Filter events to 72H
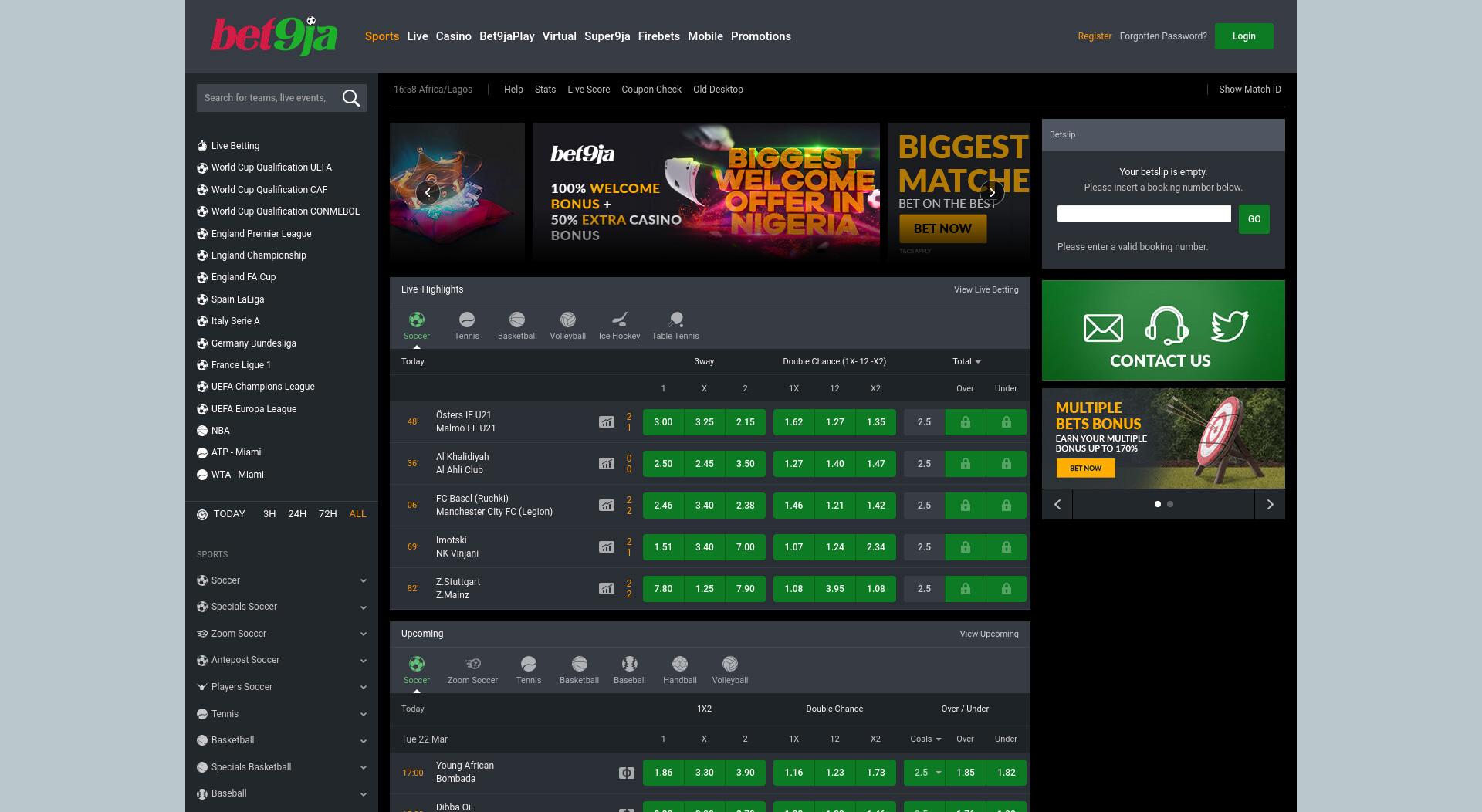This screenshot has width=1482, height=812. click(x=328, y=514)
